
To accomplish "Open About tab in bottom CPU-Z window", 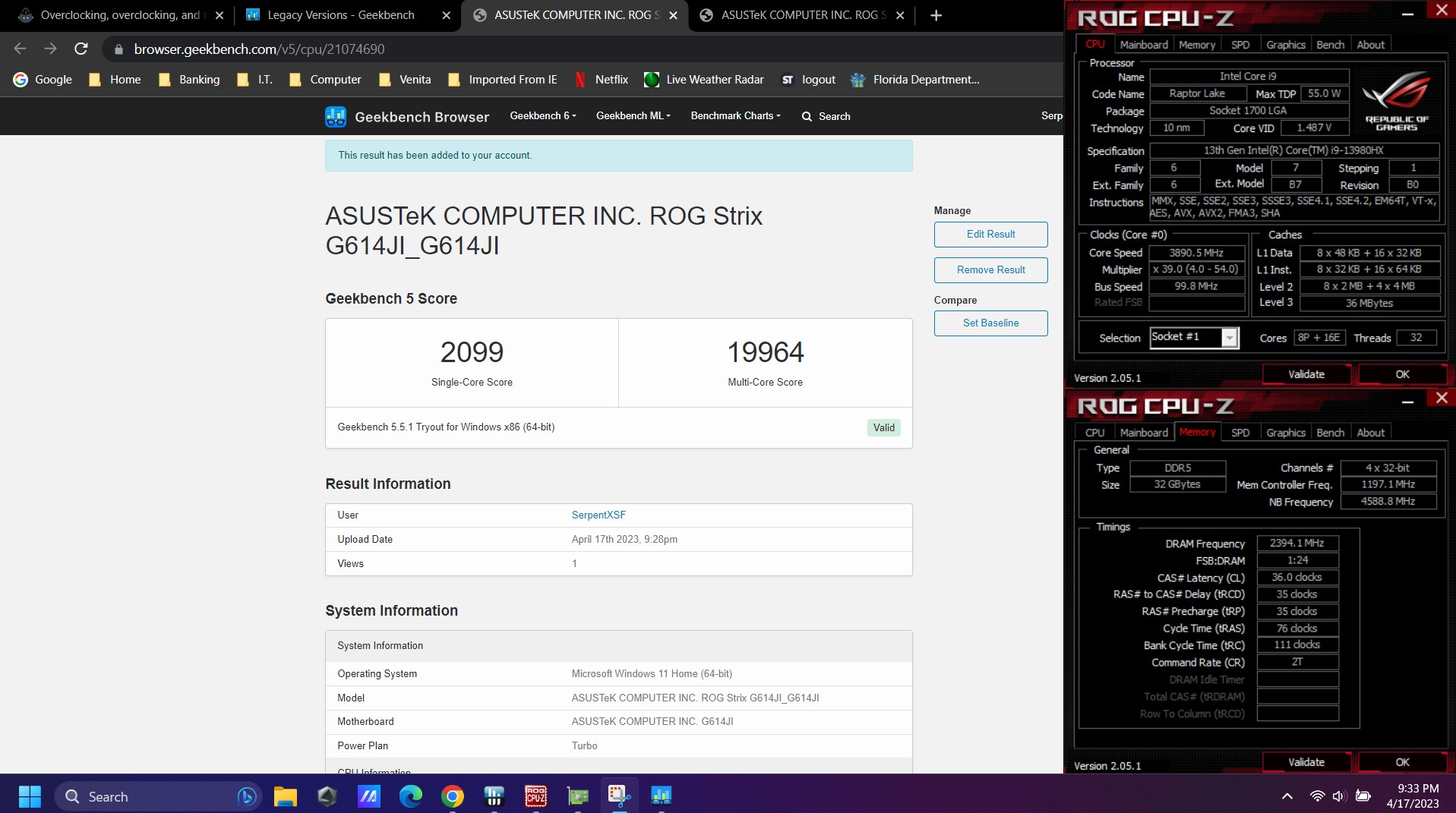I will tap(1371, 433).
